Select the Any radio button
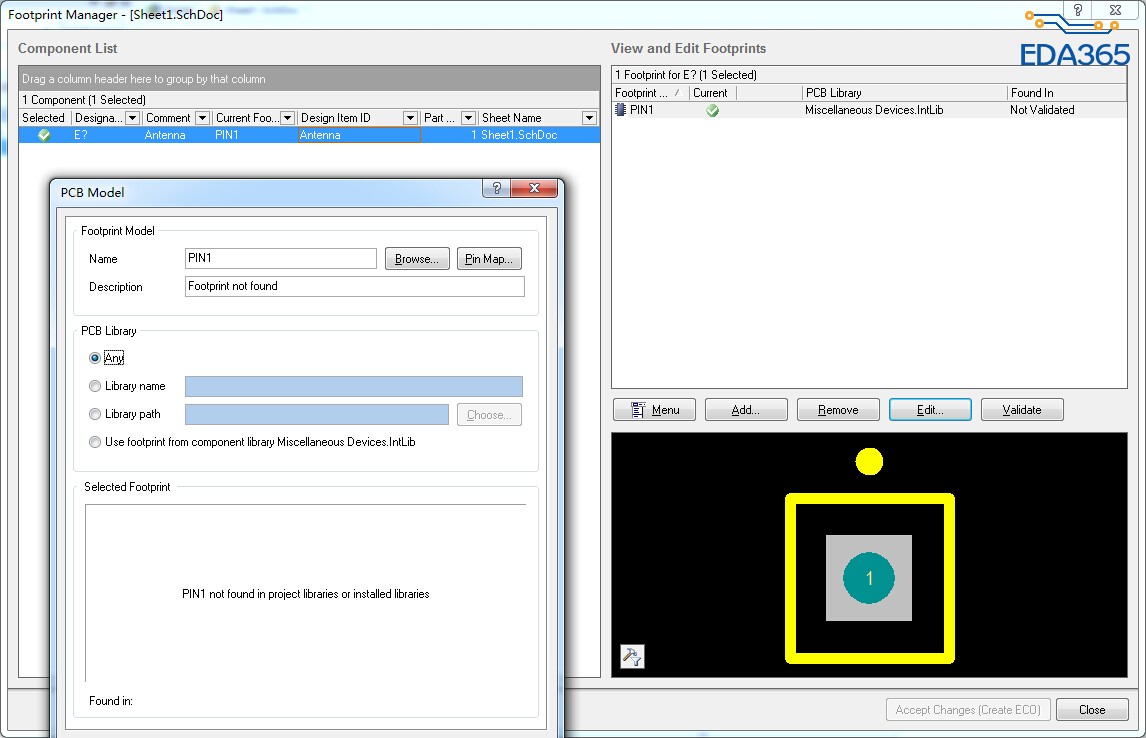The width and height of the screenshot is (1146, 738). coord(95,358)
